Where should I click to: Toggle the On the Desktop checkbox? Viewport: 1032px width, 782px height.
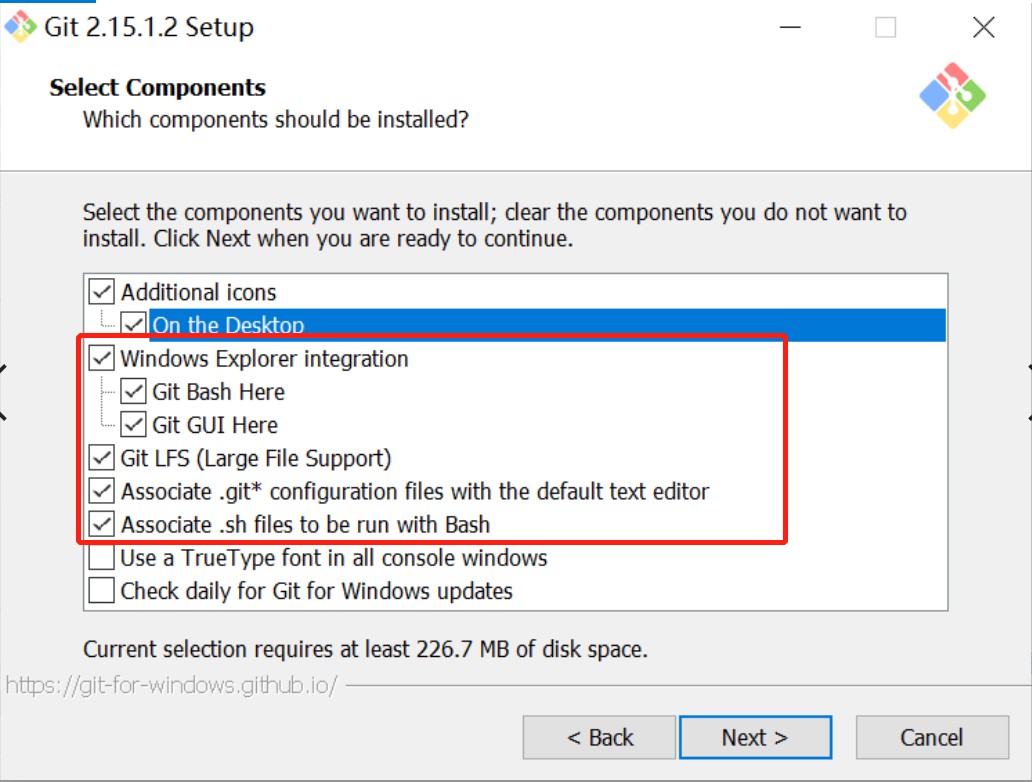[x=133, y=324]
